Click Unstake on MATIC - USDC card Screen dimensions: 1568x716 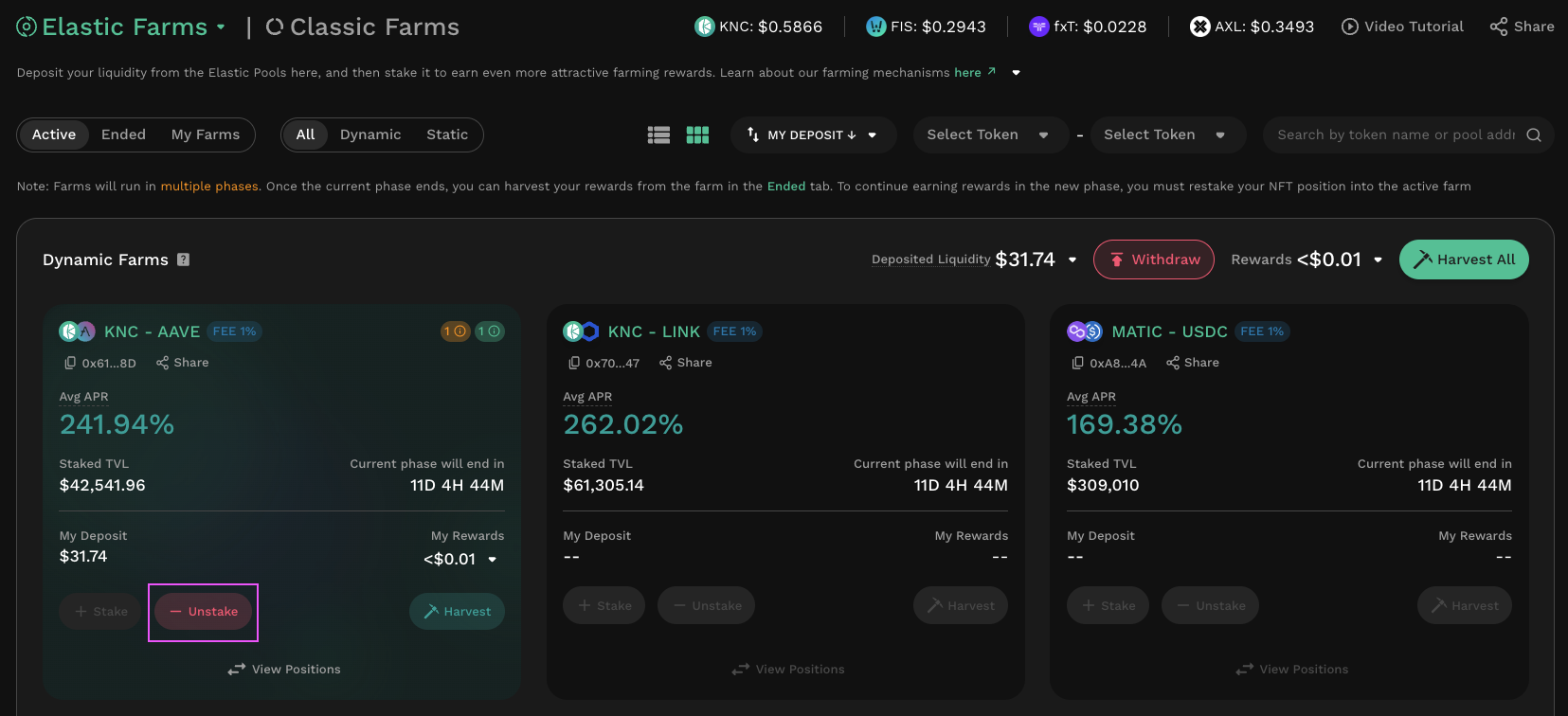pos(1211,605)
